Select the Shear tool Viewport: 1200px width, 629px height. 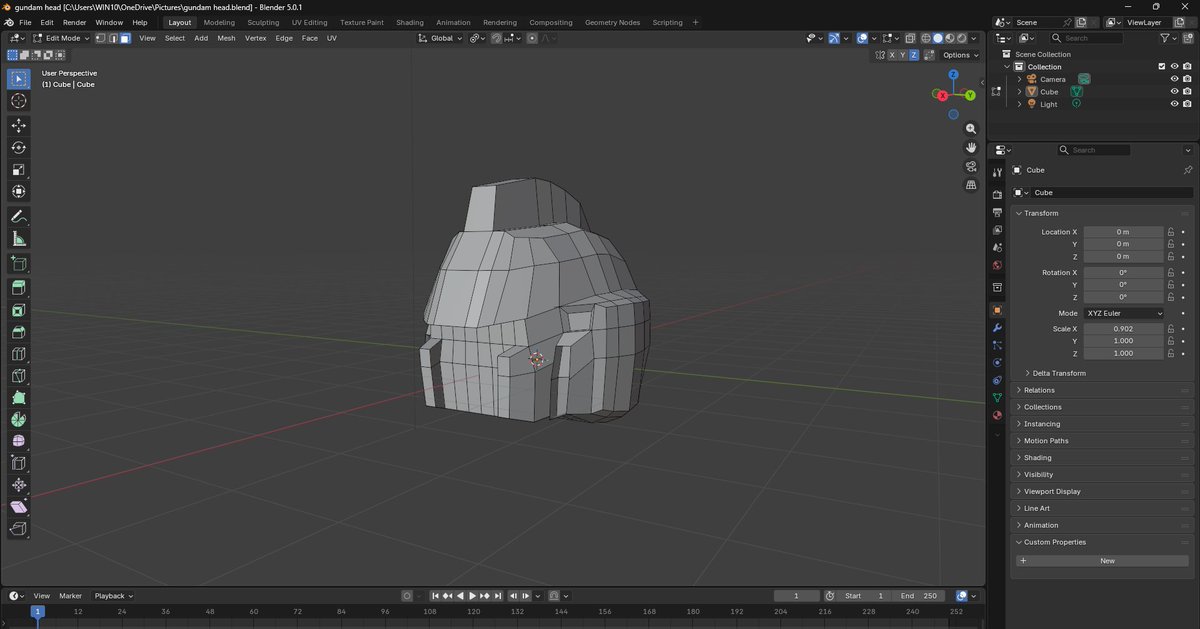(18, 507)
